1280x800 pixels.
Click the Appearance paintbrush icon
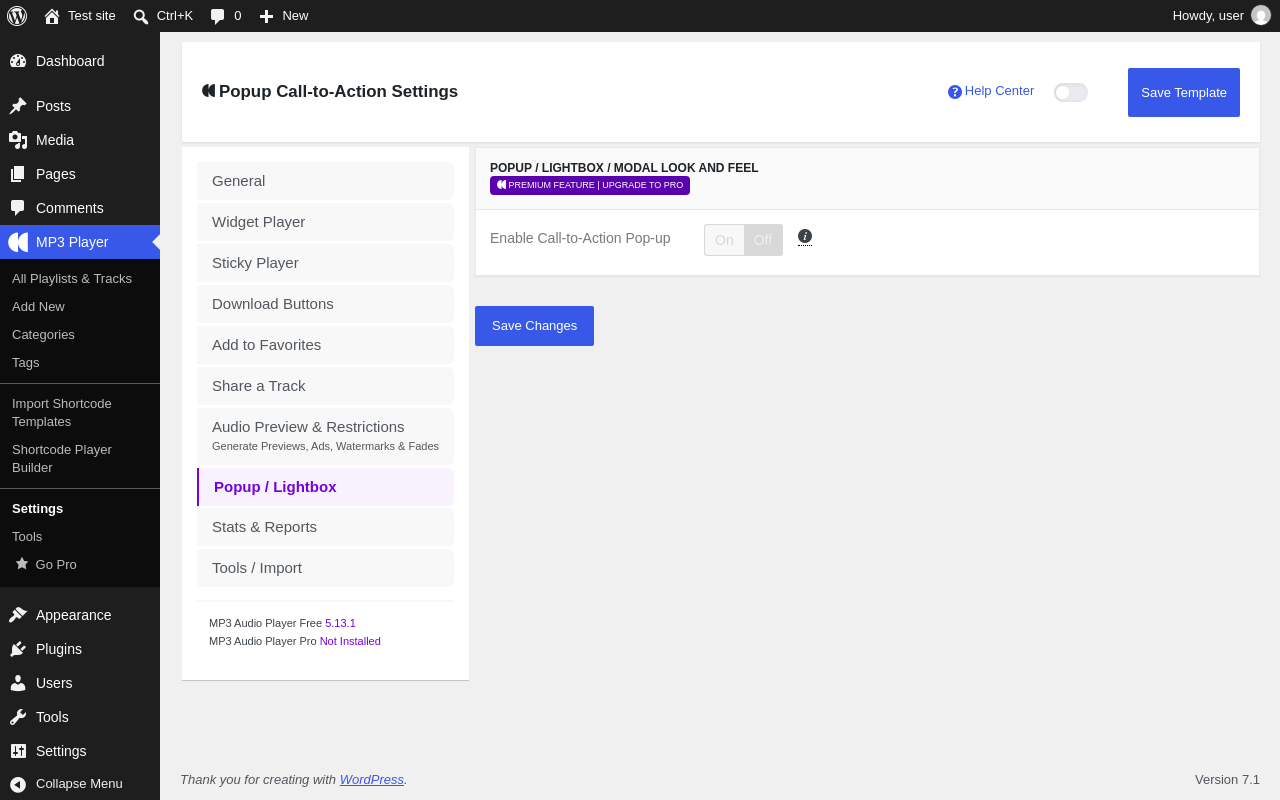pos(18,615)
